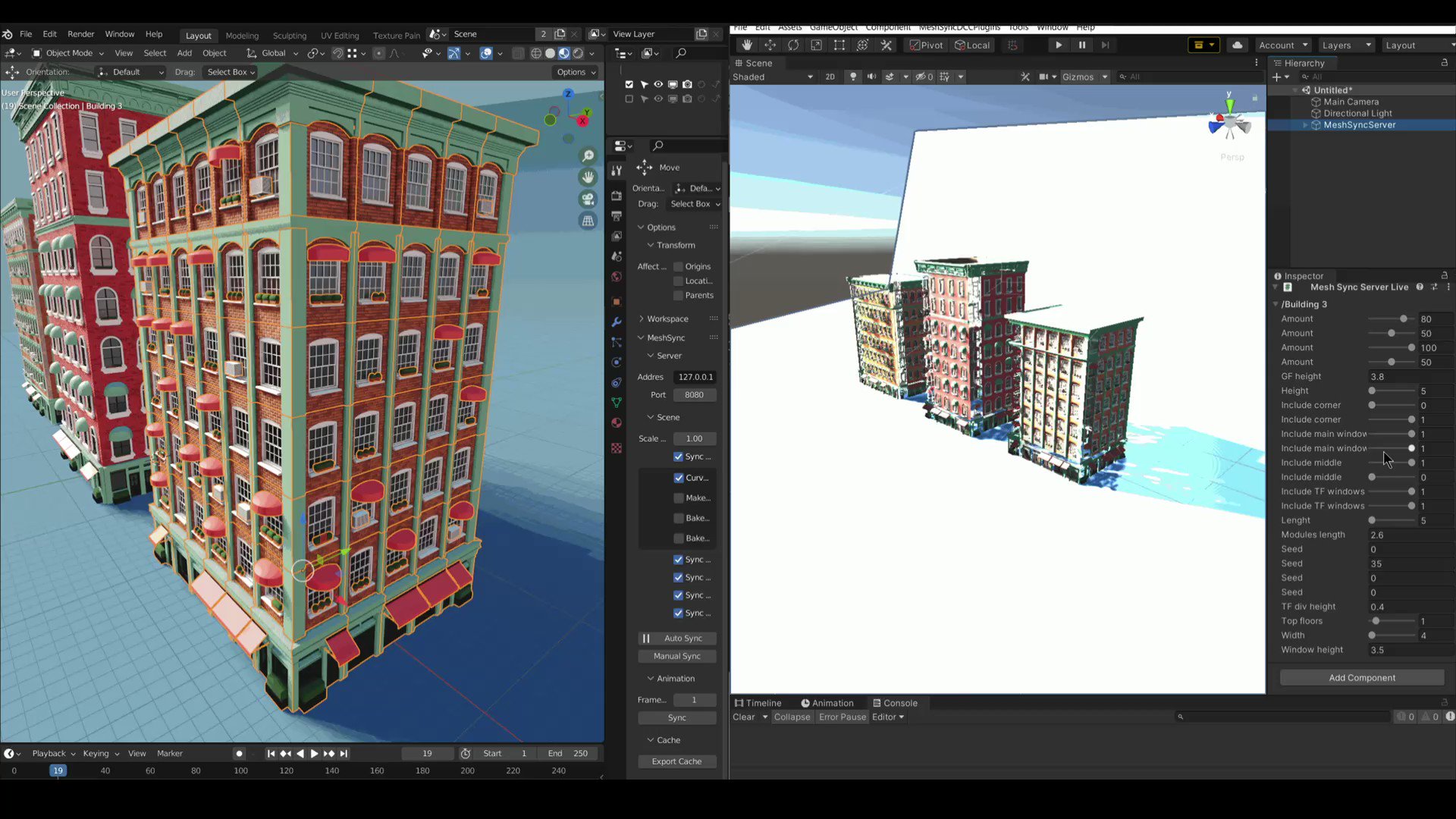The width and height of the screenshot is (1456, 819).
Task: Click the Add Component button
Action: 1361,677
